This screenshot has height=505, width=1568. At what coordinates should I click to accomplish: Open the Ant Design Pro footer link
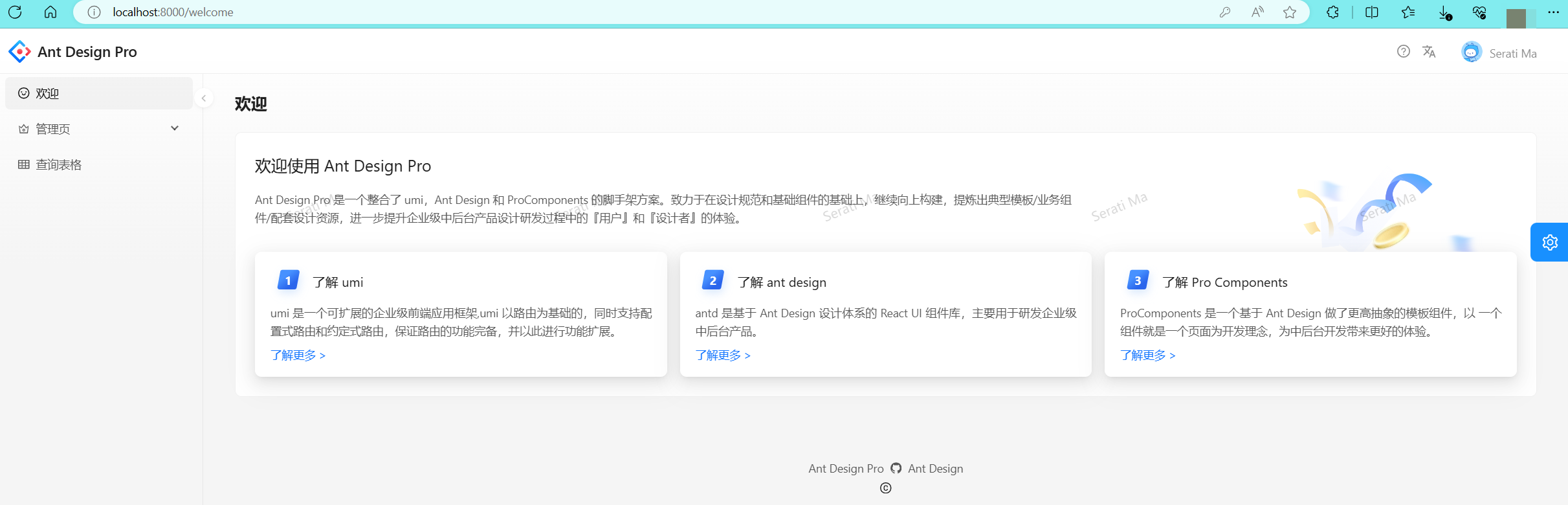point(846,468)
